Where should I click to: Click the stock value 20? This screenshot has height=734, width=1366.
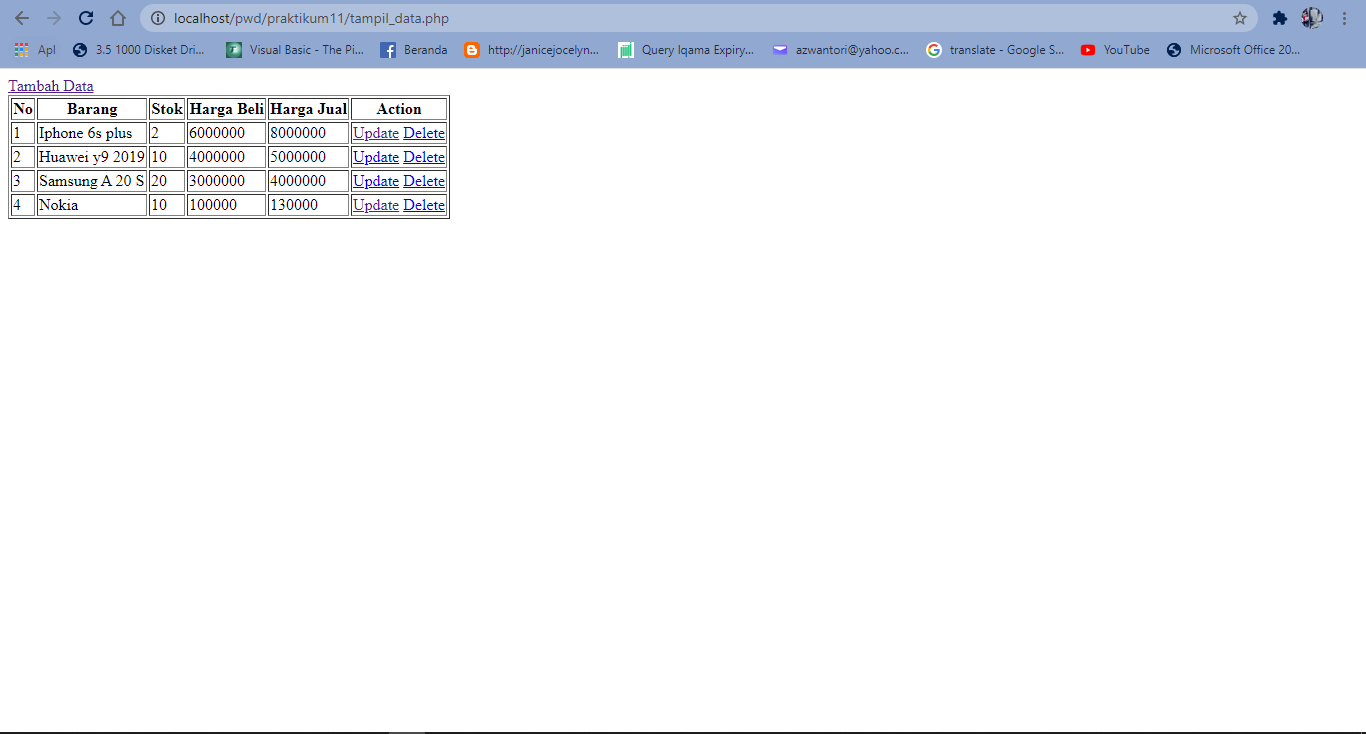159,181
